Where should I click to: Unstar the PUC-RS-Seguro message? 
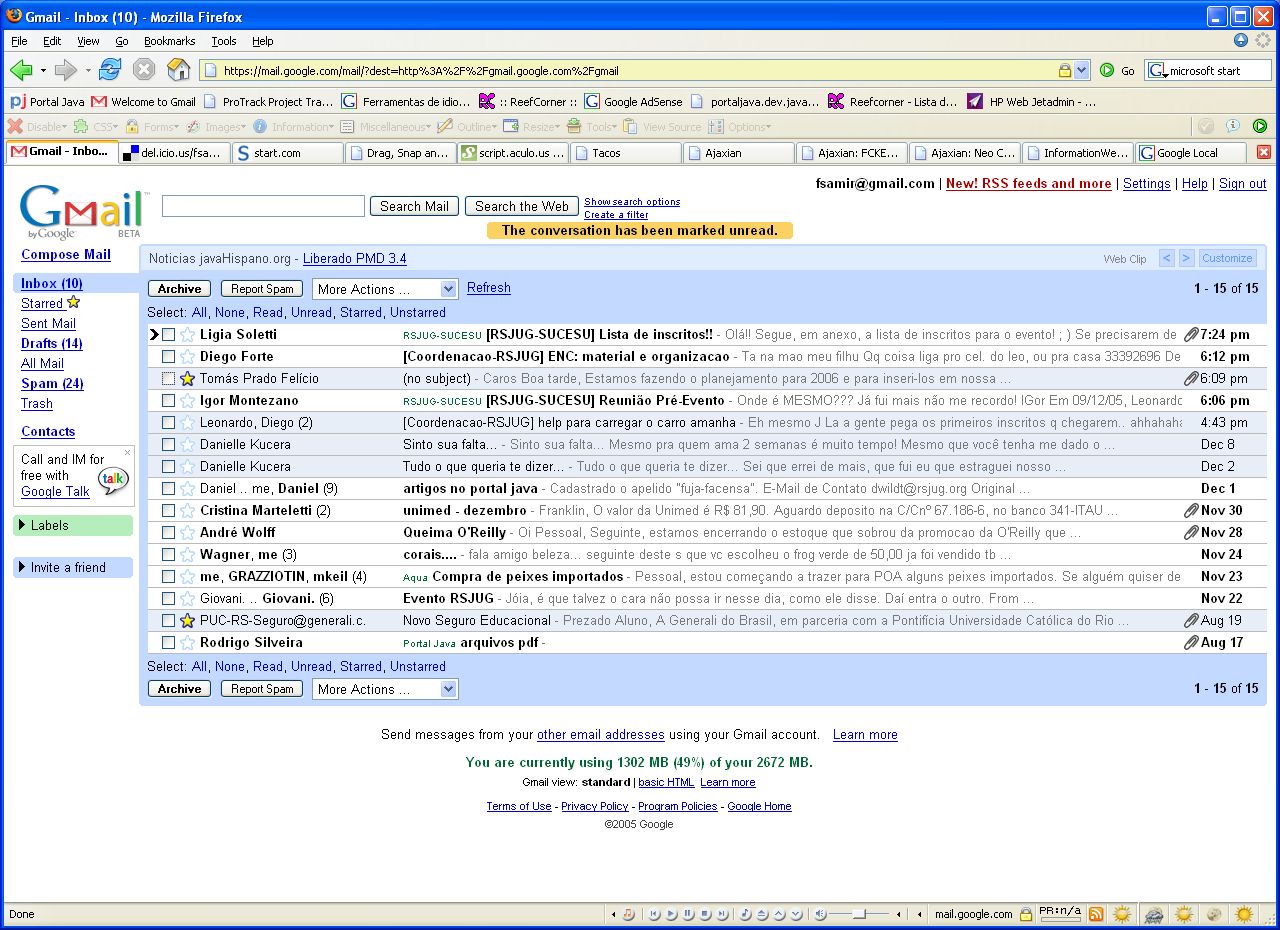click(187, 621)
